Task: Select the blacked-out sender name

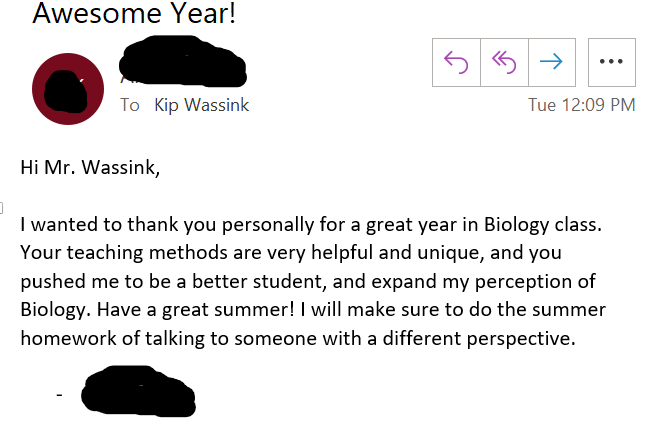Action: coord(183,62)
